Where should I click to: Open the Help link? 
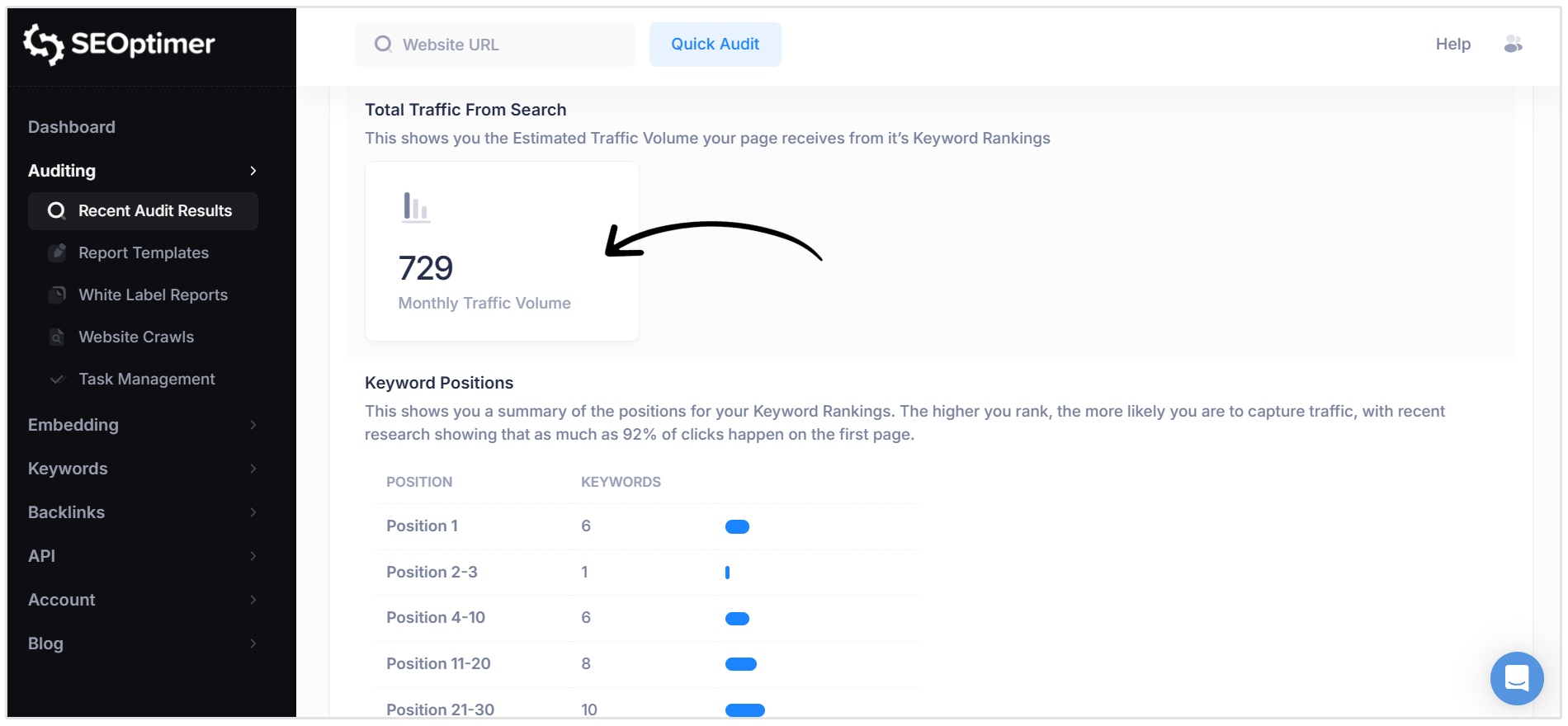1453,45
